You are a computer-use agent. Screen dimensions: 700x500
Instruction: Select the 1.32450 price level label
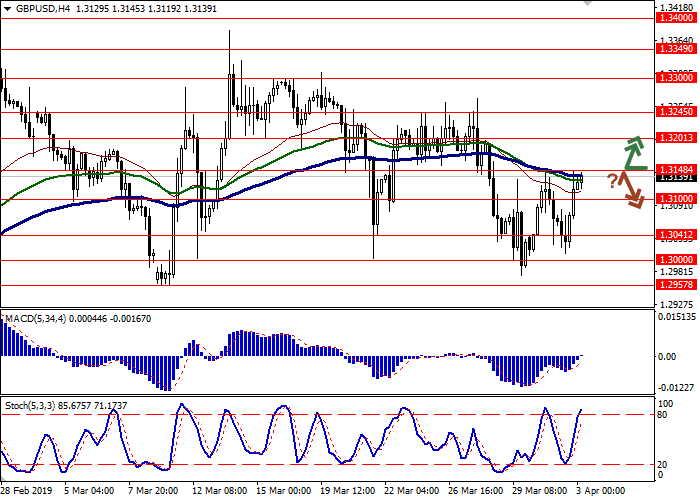coord(677,113)
